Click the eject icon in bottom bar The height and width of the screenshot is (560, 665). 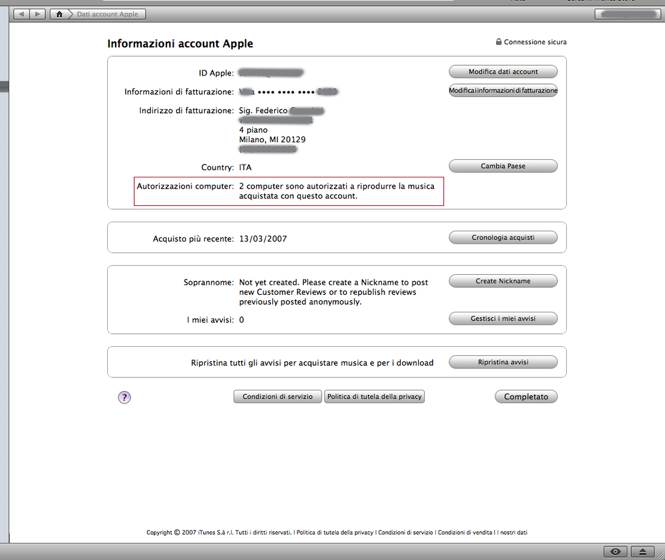(x=643, y=552)
